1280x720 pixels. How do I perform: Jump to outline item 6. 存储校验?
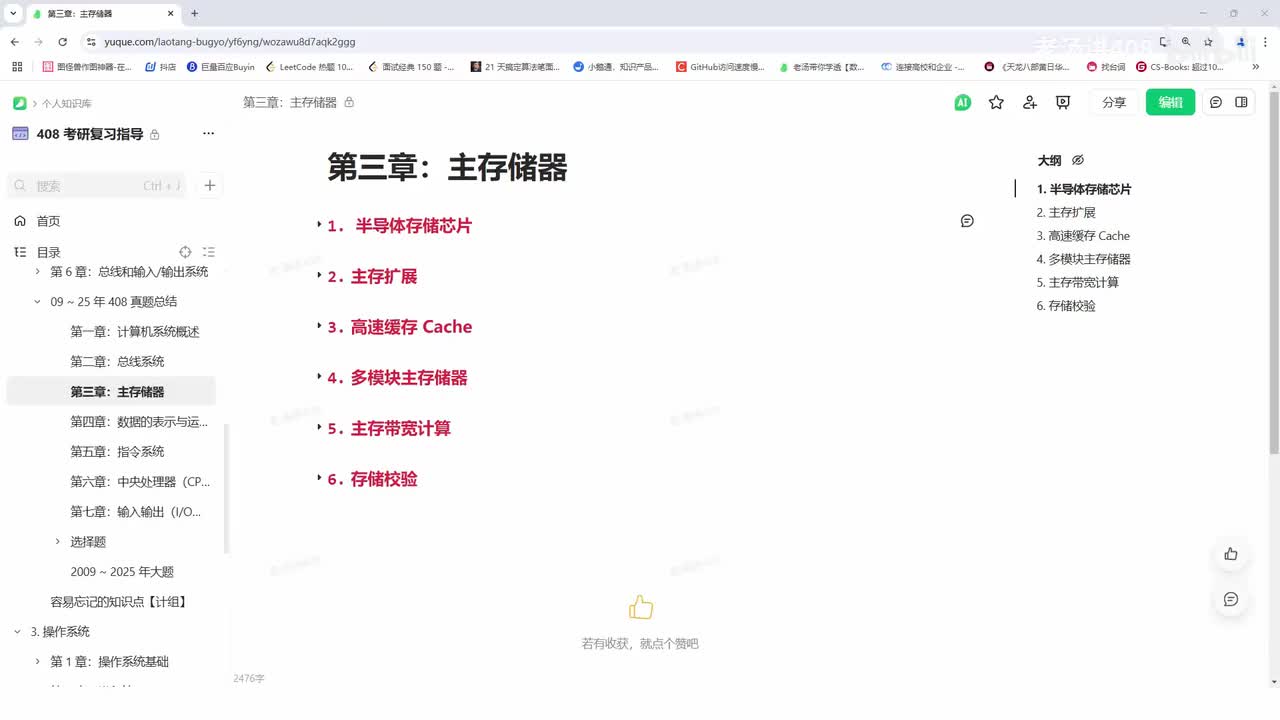click(1066, 306)
